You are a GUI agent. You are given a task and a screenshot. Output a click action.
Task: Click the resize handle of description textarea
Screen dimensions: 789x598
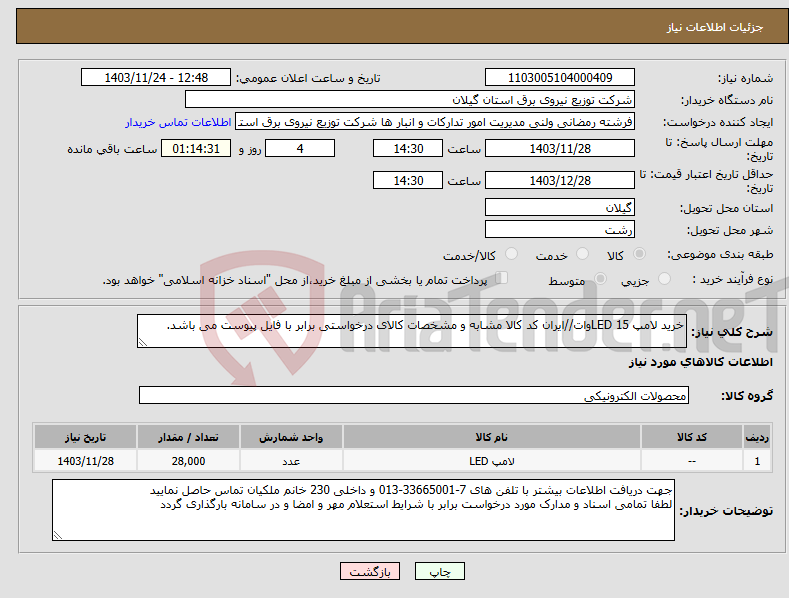143,342
